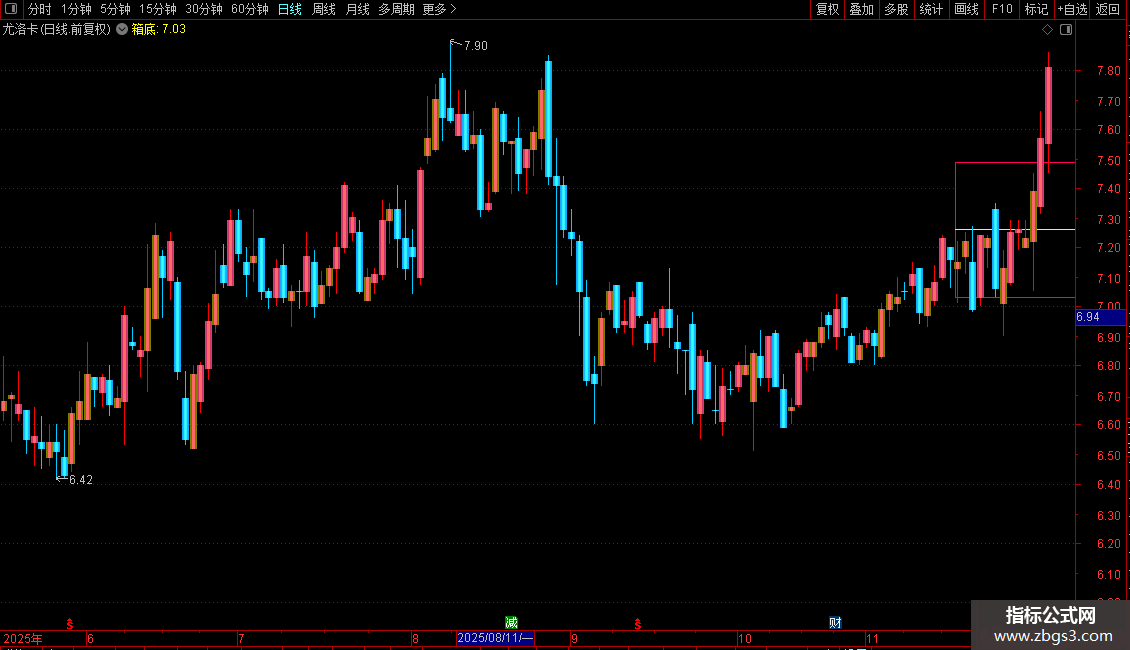Click the 7.80 price axis label
Image resolution: width=1130 pixels, height=650 pixels.
coord(1108,71)
